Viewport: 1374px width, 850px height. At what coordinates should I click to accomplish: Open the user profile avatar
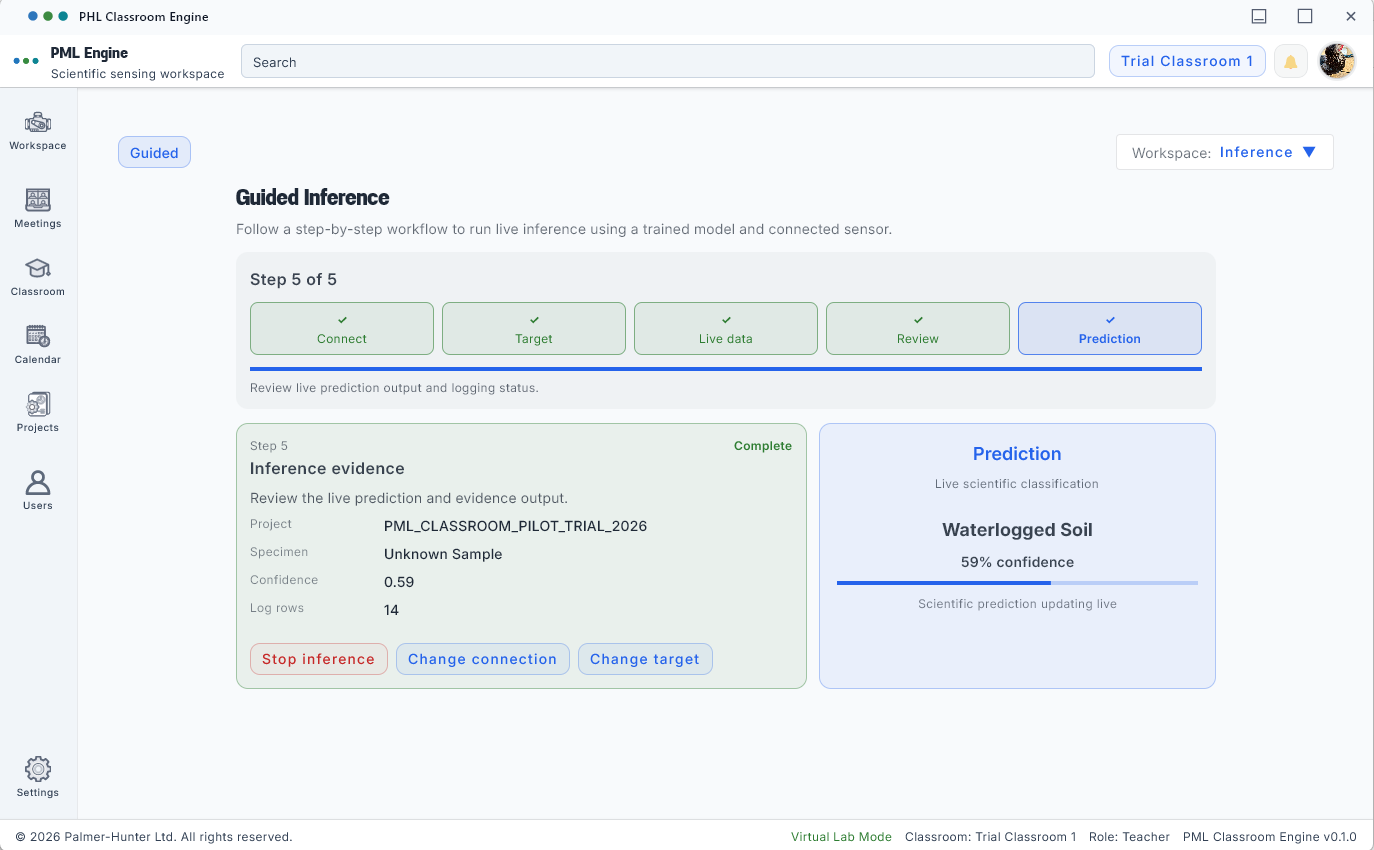[1337, 61]
